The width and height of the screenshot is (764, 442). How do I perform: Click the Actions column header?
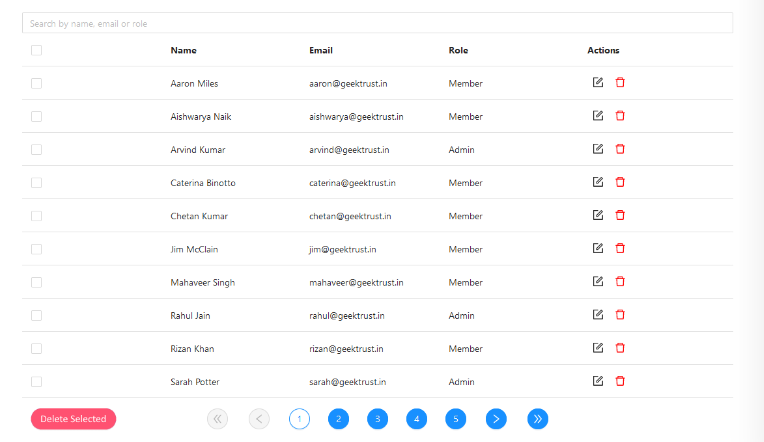[x=603, y=50]
